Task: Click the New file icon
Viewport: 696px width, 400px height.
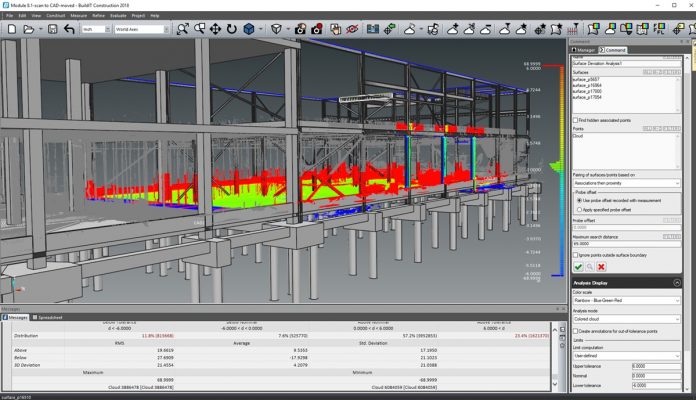Action: point(11,29)
